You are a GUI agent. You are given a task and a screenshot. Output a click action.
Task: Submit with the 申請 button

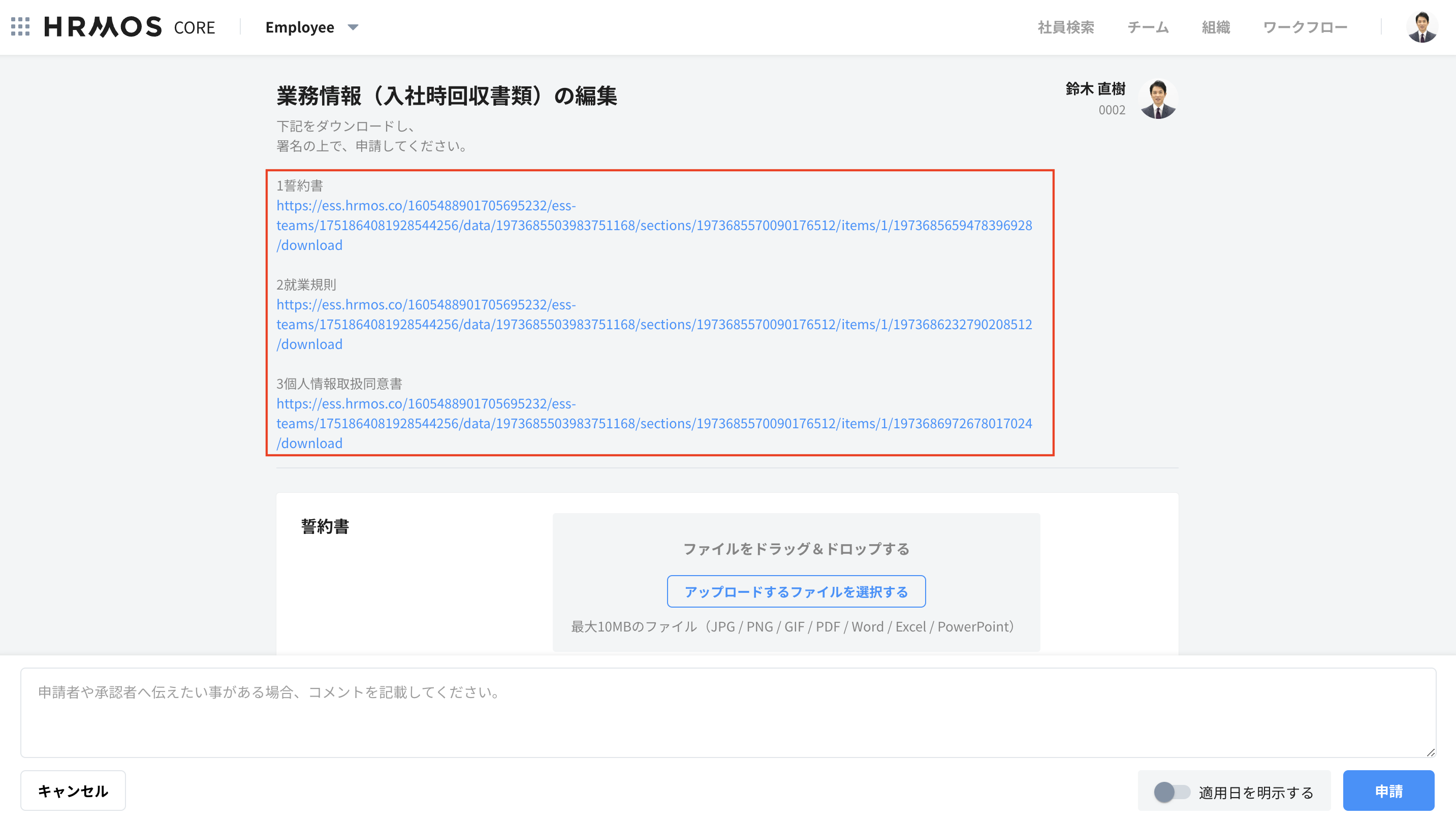tap(1388, 791)
